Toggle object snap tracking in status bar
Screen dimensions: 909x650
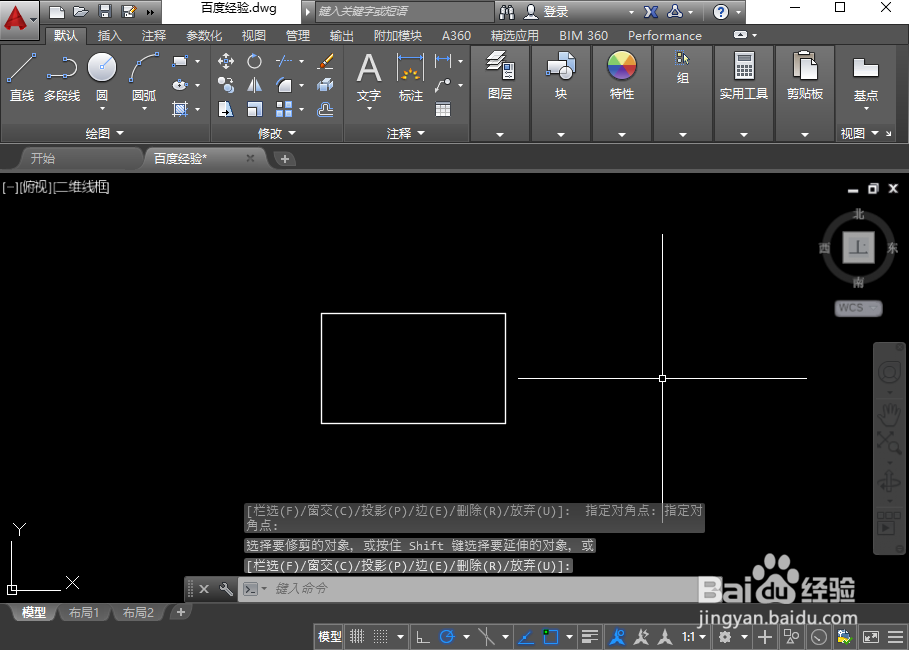[x=526, y=637]
